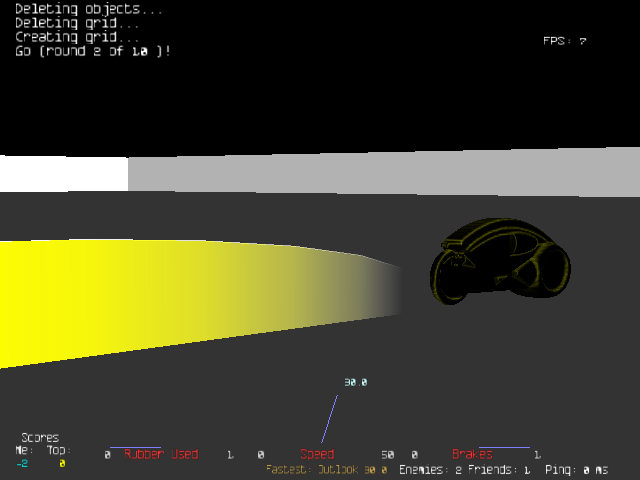Click the light gray arena wall
Image resolution: width=640 pixels, height=480 pixels.
[x=380, y=172]
